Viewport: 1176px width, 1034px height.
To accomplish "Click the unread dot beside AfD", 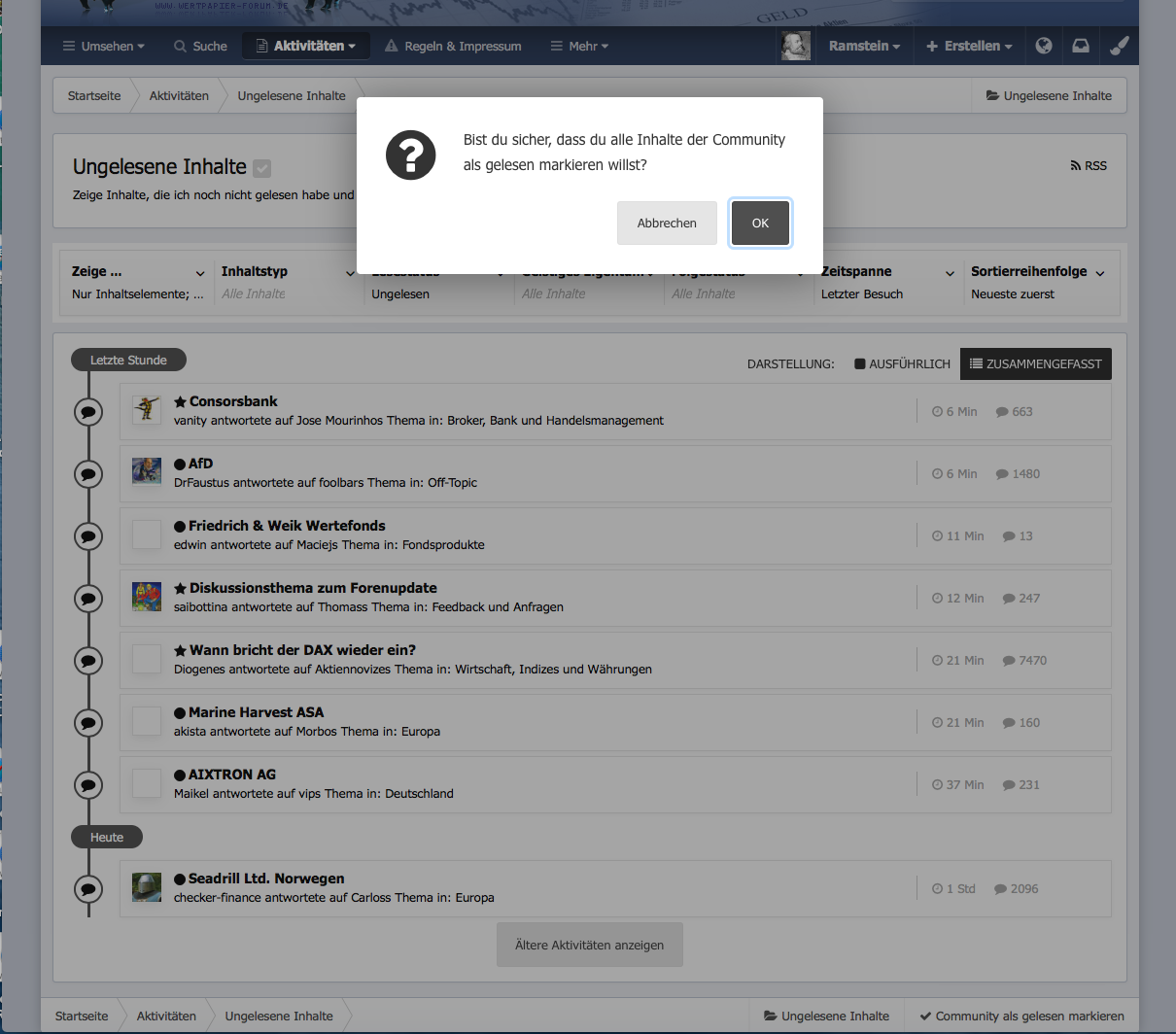I will 180,464.
